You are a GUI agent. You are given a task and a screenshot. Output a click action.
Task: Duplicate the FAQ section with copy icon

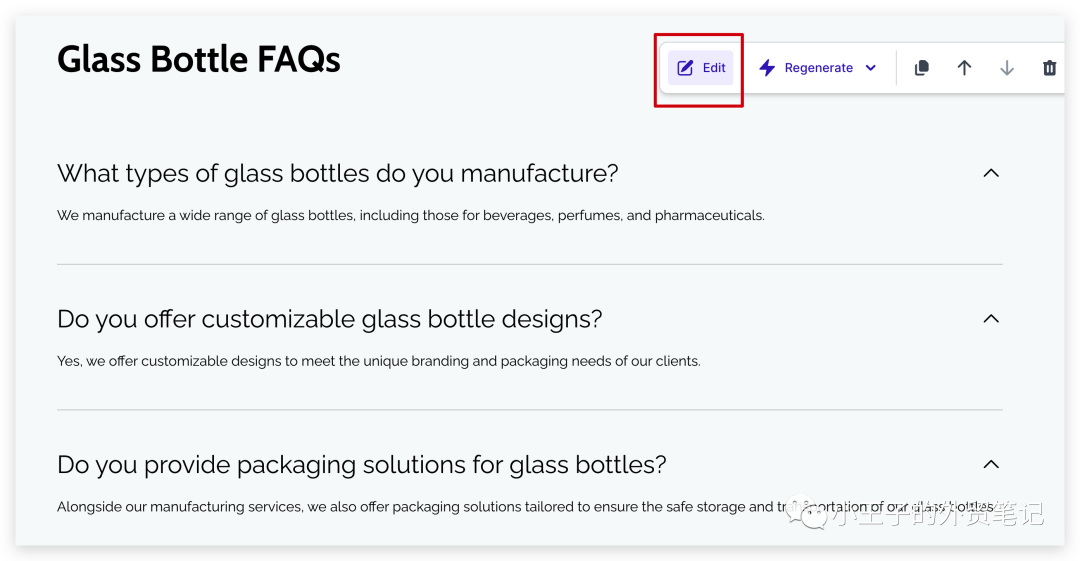922,68
